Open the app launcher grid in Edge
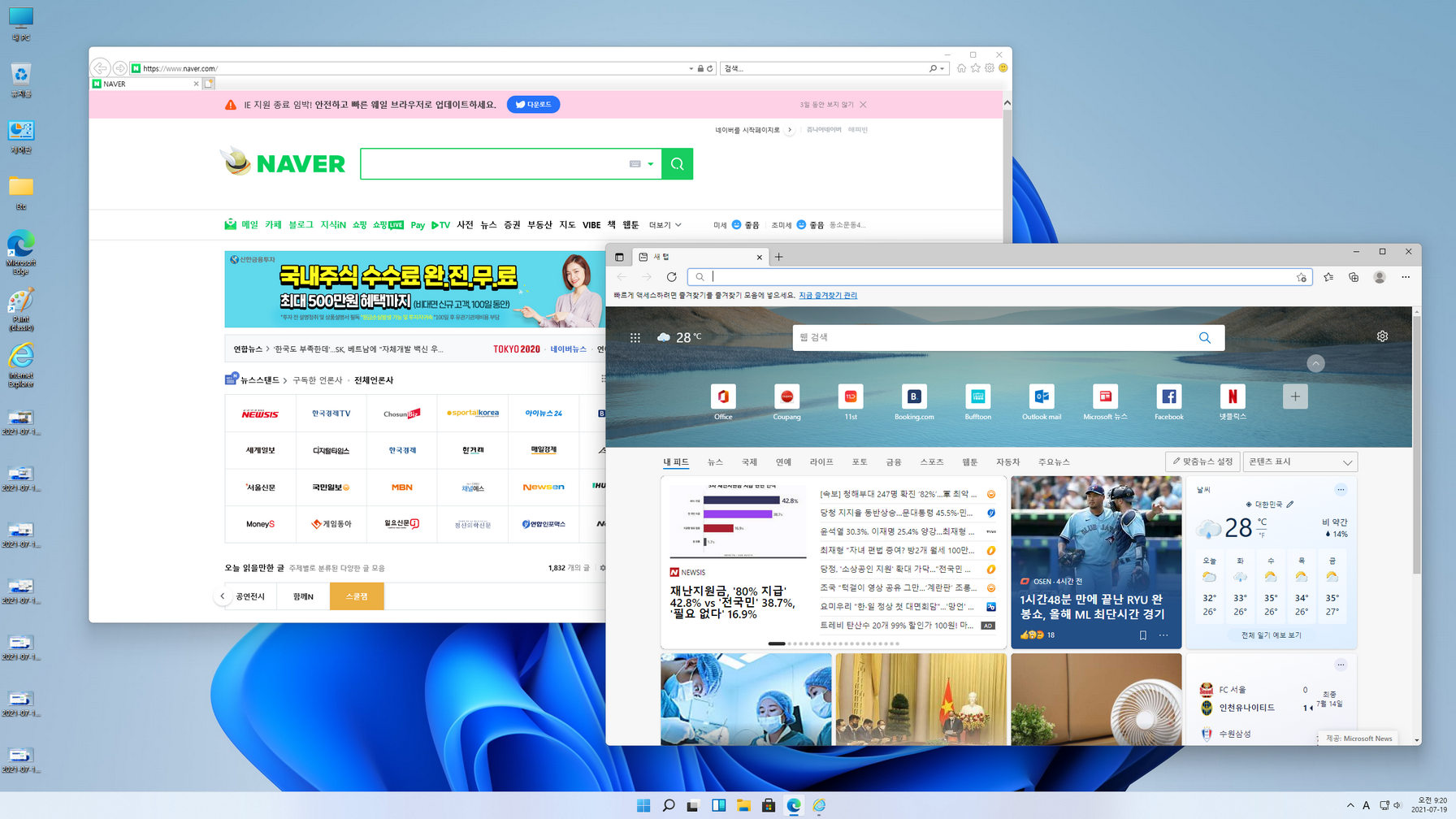Image resolution: width=1456 pixels, height=819 pixels. click(635, 337)
